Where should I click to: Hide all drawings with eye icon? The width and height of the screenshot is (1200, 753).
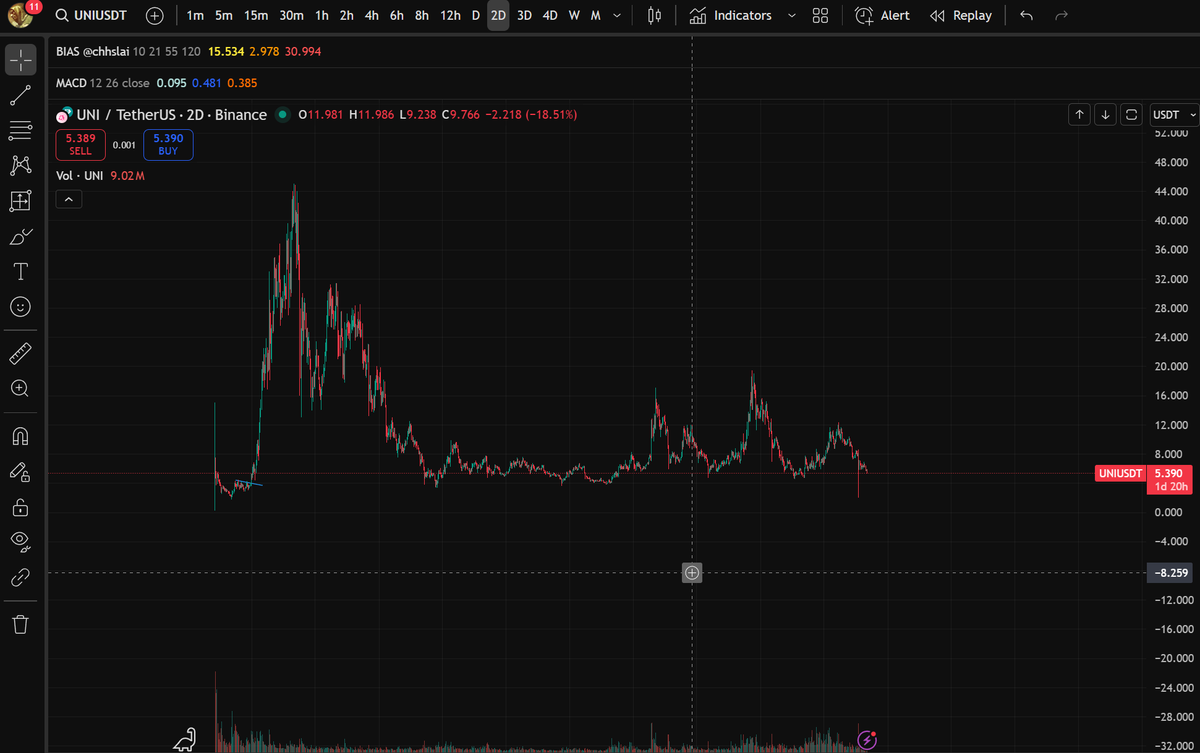tap(20, 542)
